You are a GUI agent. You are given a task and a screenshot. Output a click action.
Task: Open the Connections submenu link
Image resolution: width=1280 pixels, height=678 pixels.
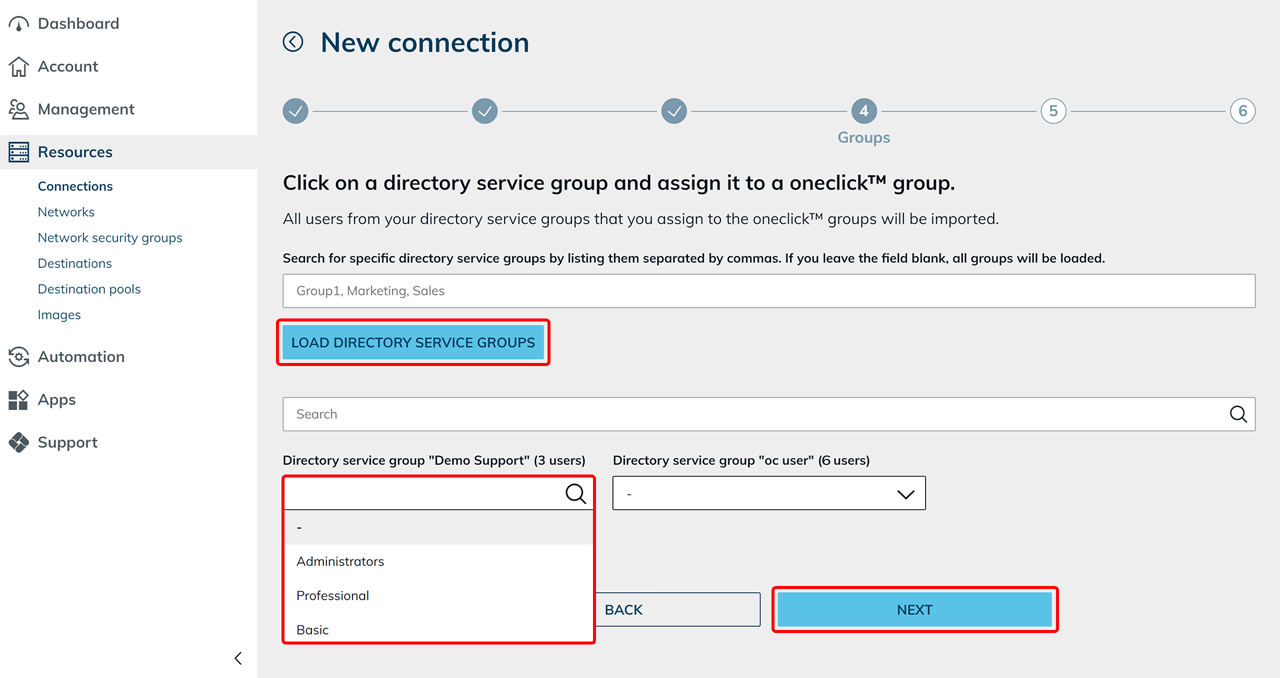coord(75,186)
